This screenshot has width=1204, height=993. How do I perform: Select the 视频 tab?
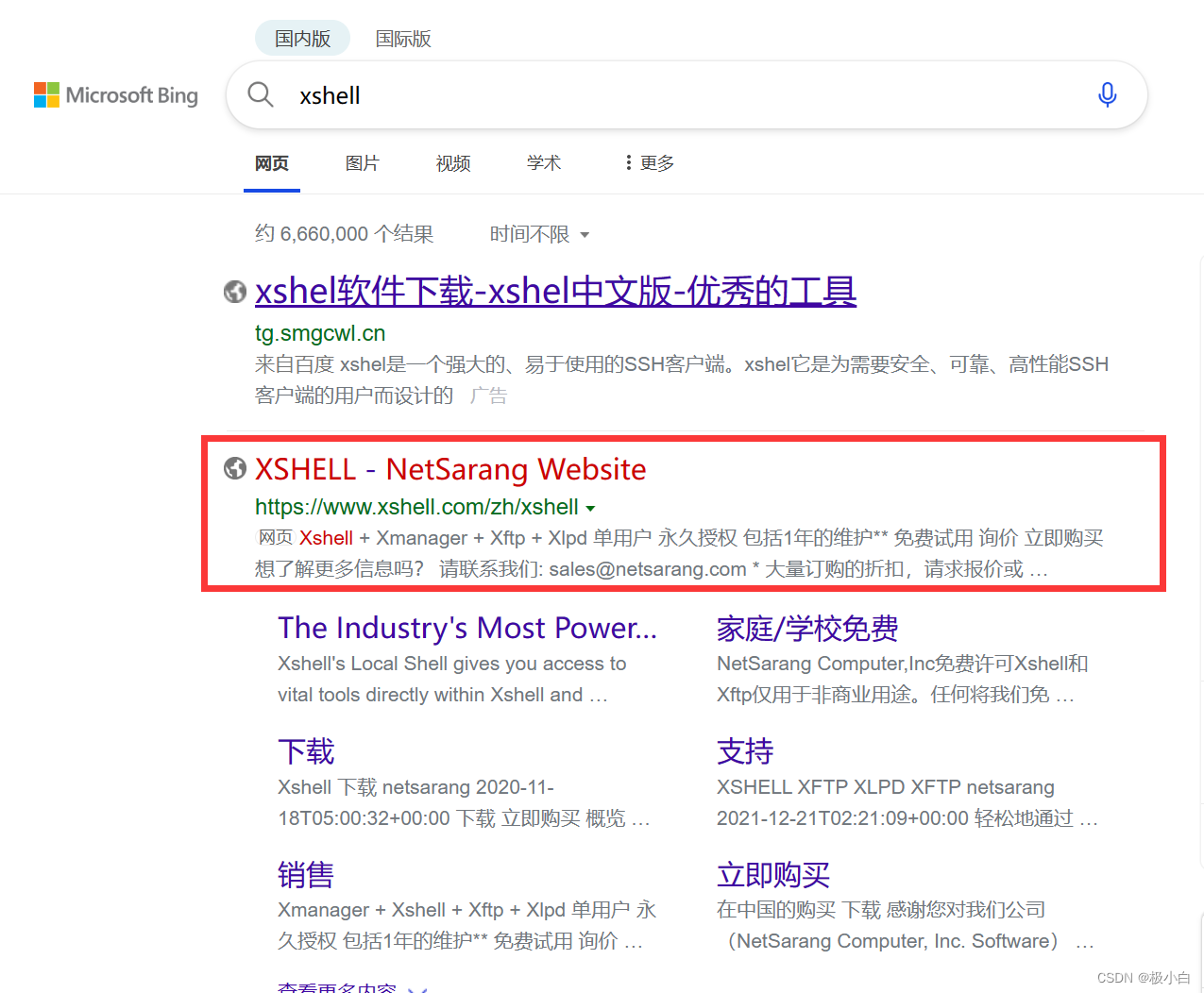click(453, 163)
